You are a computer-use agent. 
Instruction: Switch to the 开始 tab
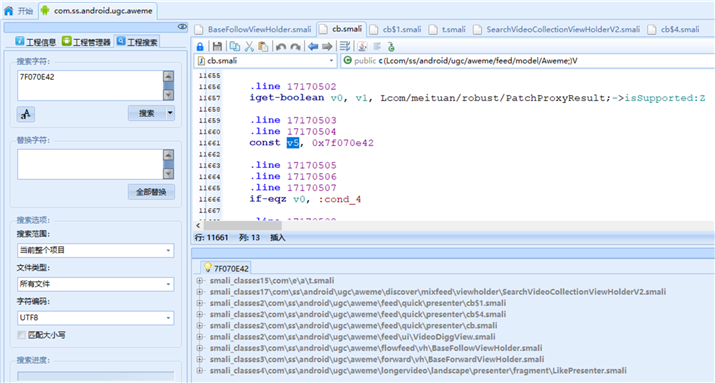click(x=19, y=11)
